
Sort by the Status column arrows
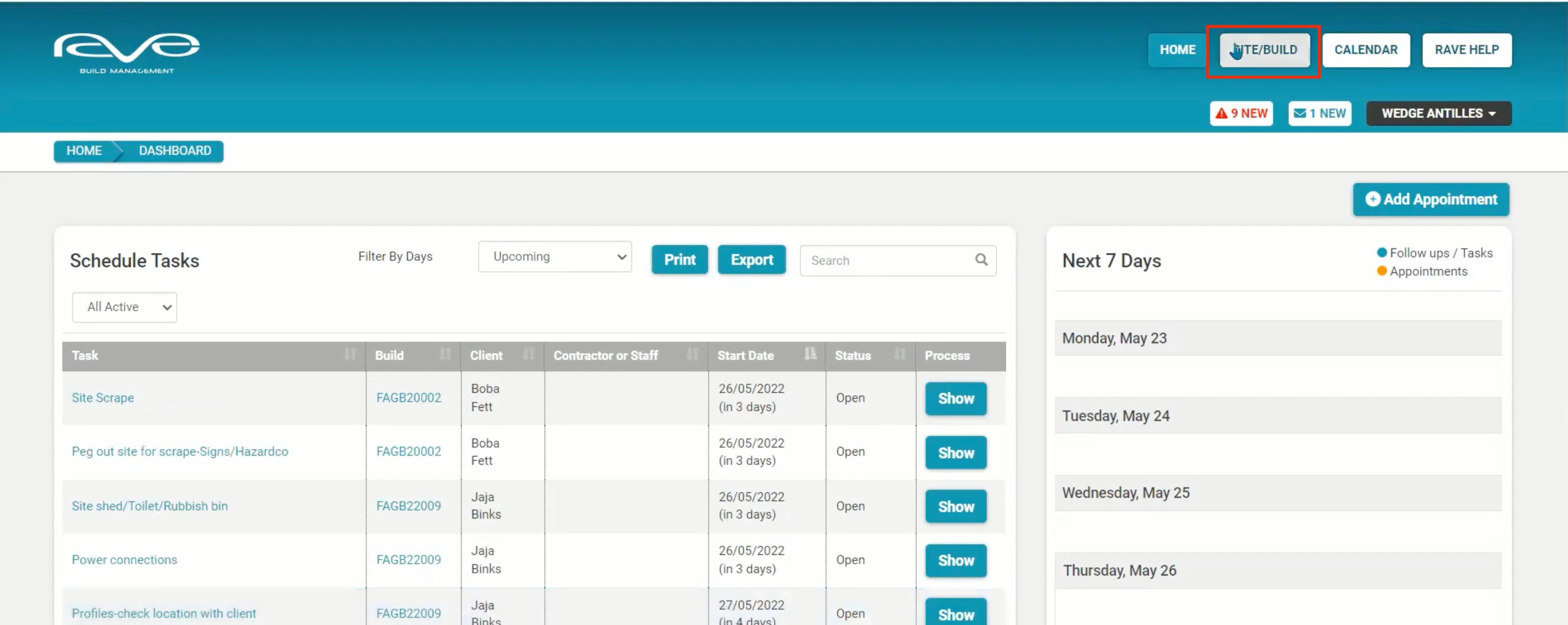pyautogui.click(x=899, y=354)
